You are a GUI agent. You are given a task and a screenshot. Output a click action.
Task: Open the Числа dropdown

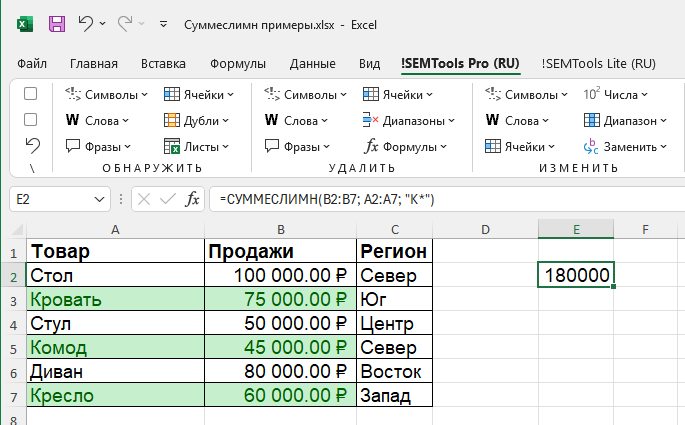(616, 94)
